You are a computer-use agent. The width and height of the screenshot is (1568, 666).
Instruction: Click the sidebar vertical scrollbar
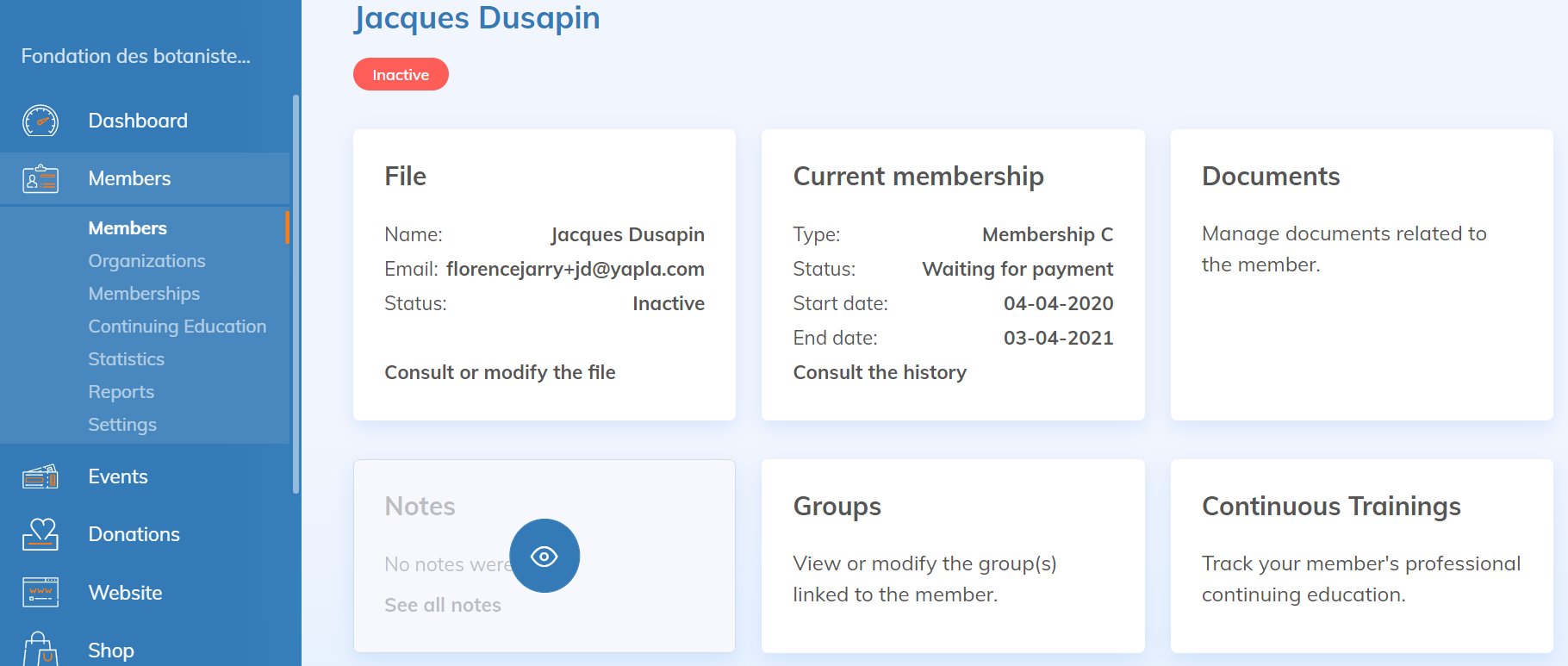pos(296,293)
